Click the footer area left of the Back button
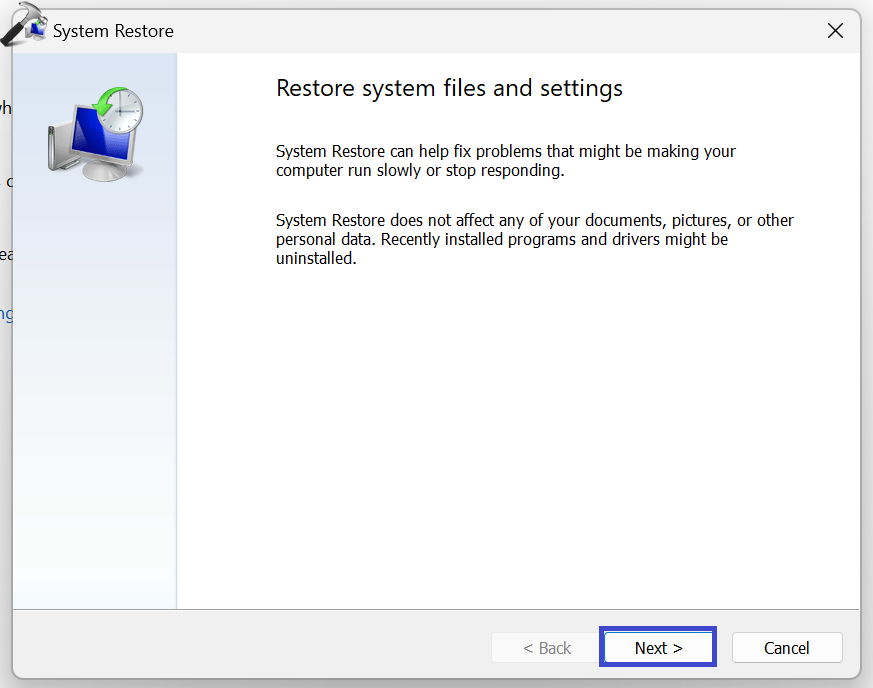This screenshot has width=873, height=688. [x=250, y=648]
